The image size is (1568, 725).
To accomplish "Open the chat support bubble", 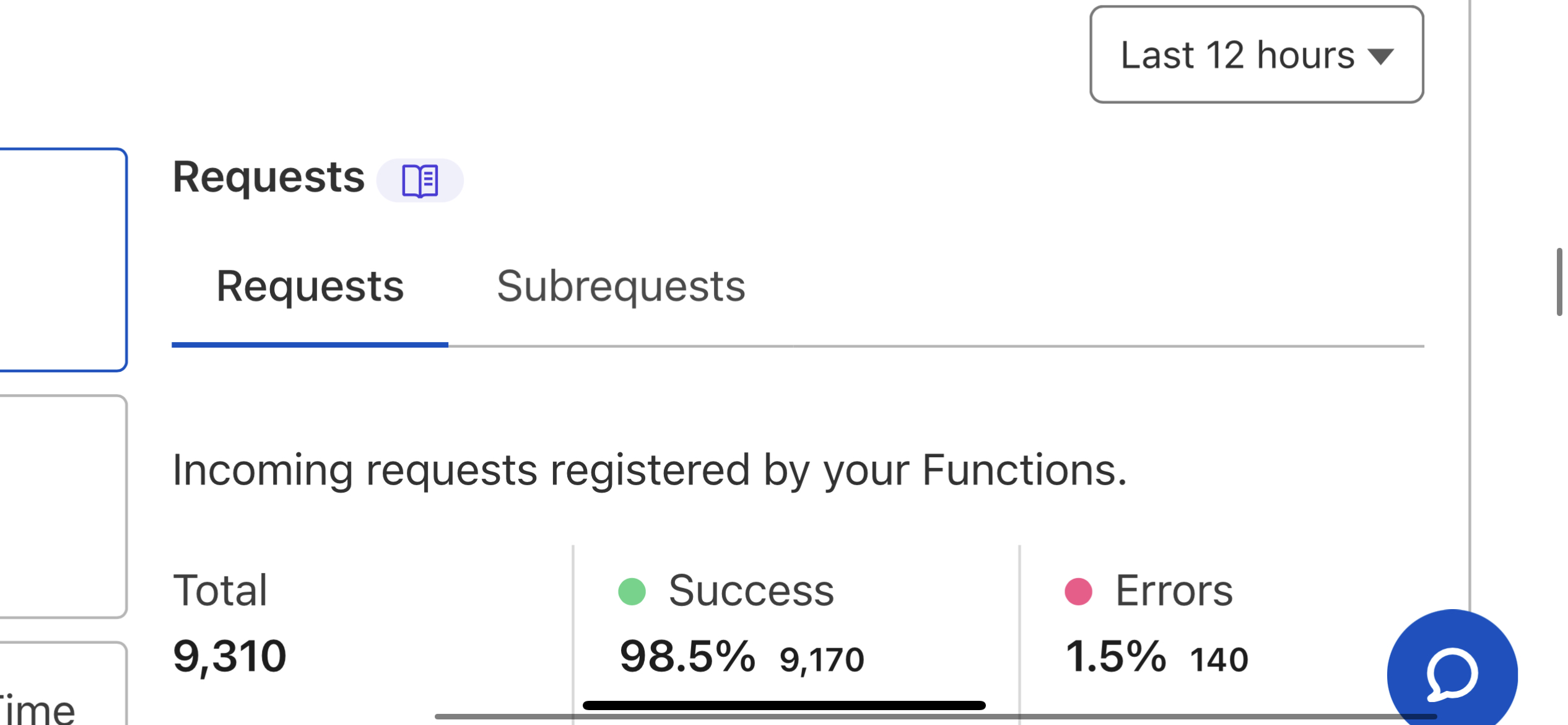I will (x=1452, y=673).
